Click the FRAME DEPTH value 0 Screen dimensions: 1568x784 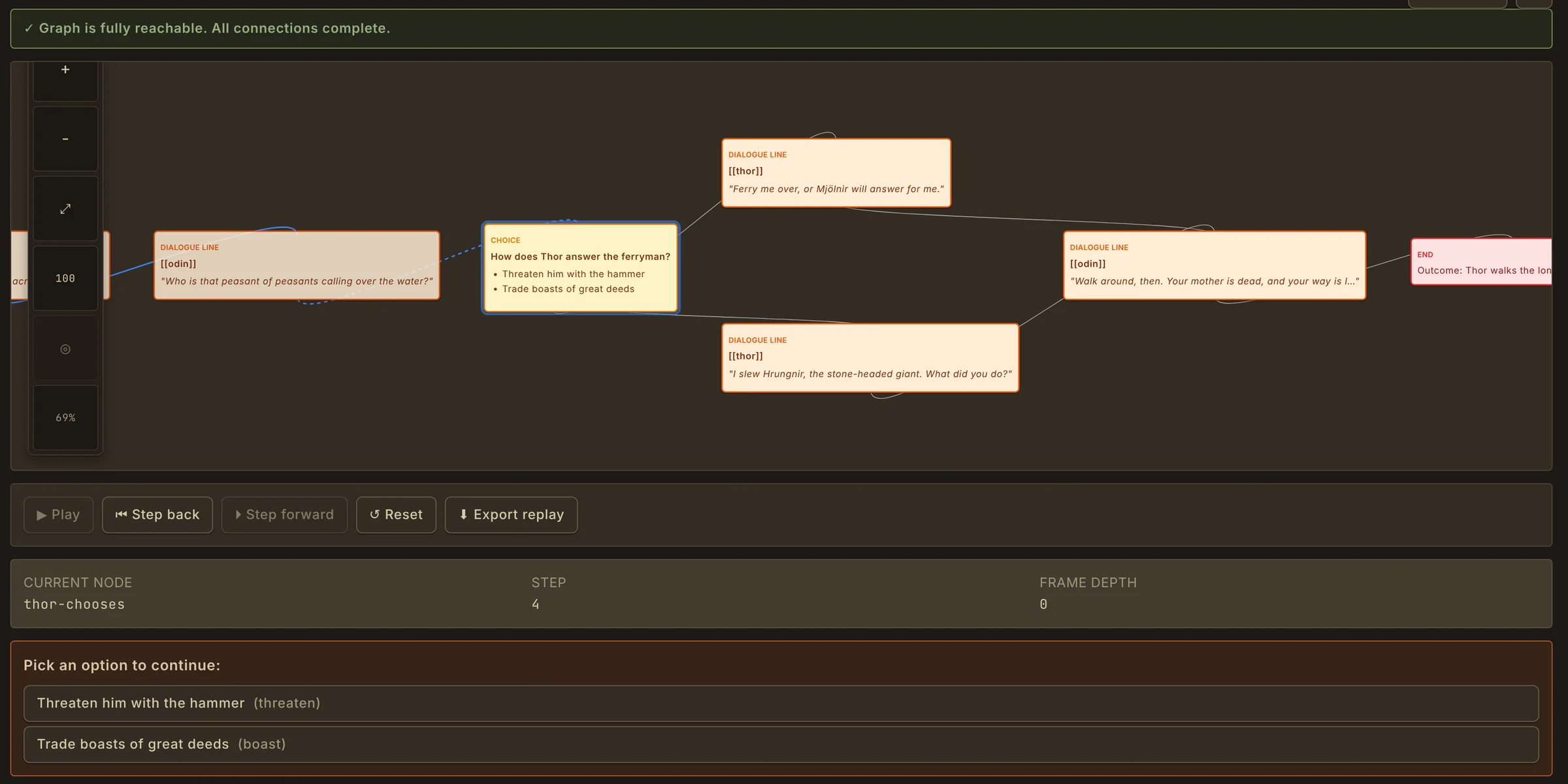point(1043,604)
